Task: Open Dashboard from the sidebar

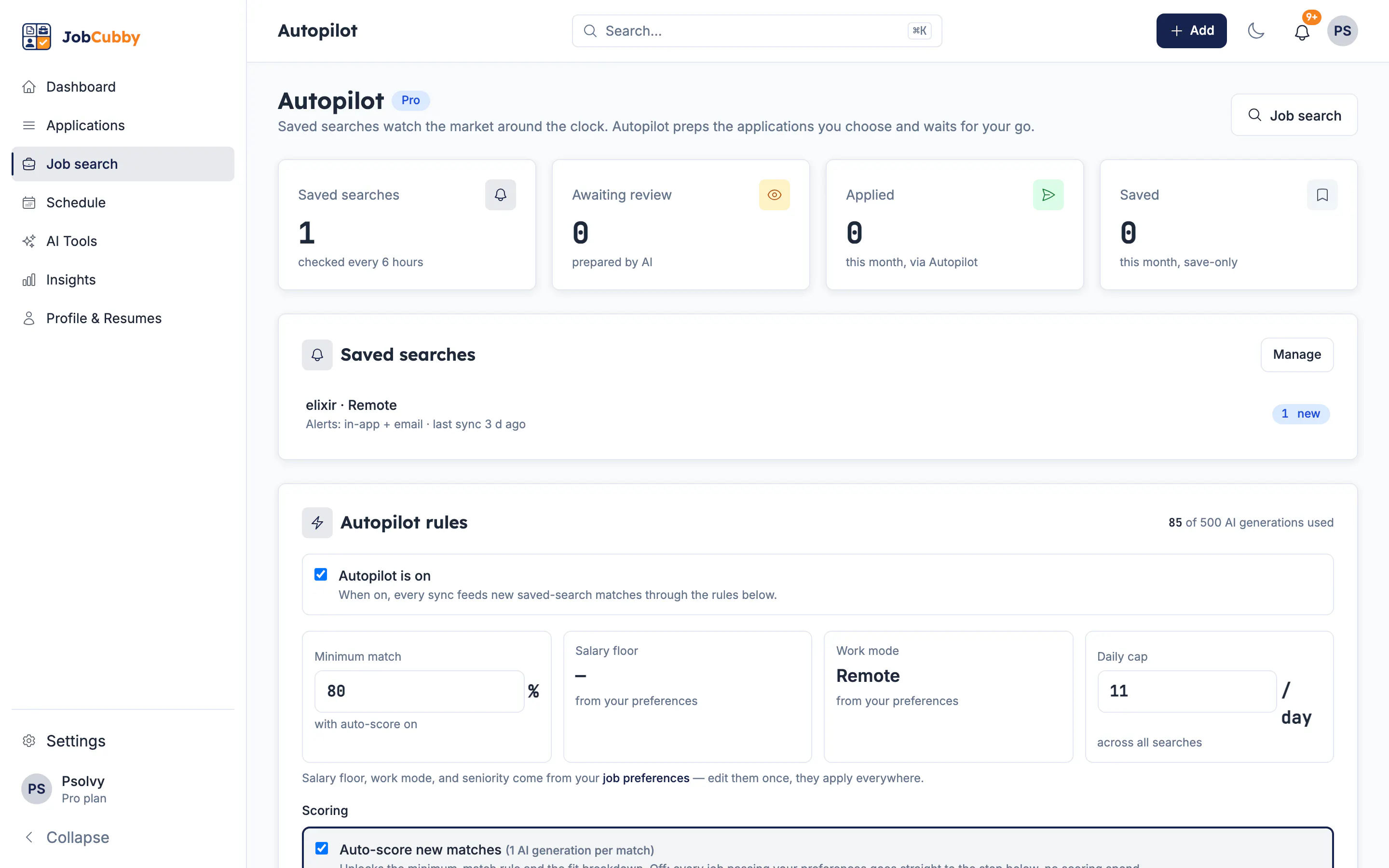Action: tap(123, 87)
